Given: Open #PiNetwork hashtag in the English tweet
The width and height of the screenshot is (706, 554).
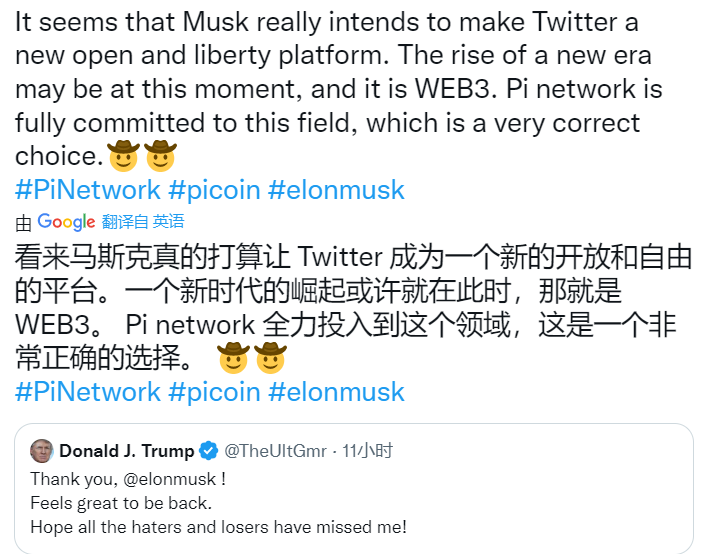Looking at the screenshot, I should [x=87, y=189].
